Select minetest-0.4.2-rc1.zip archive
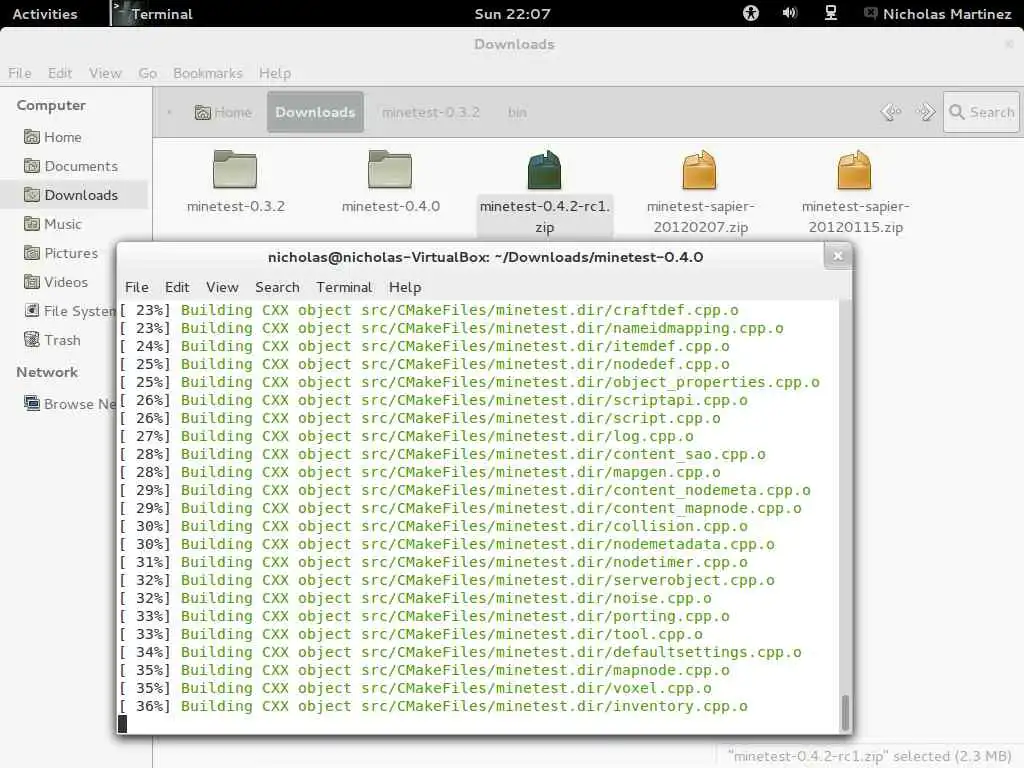 click(545, 193)
